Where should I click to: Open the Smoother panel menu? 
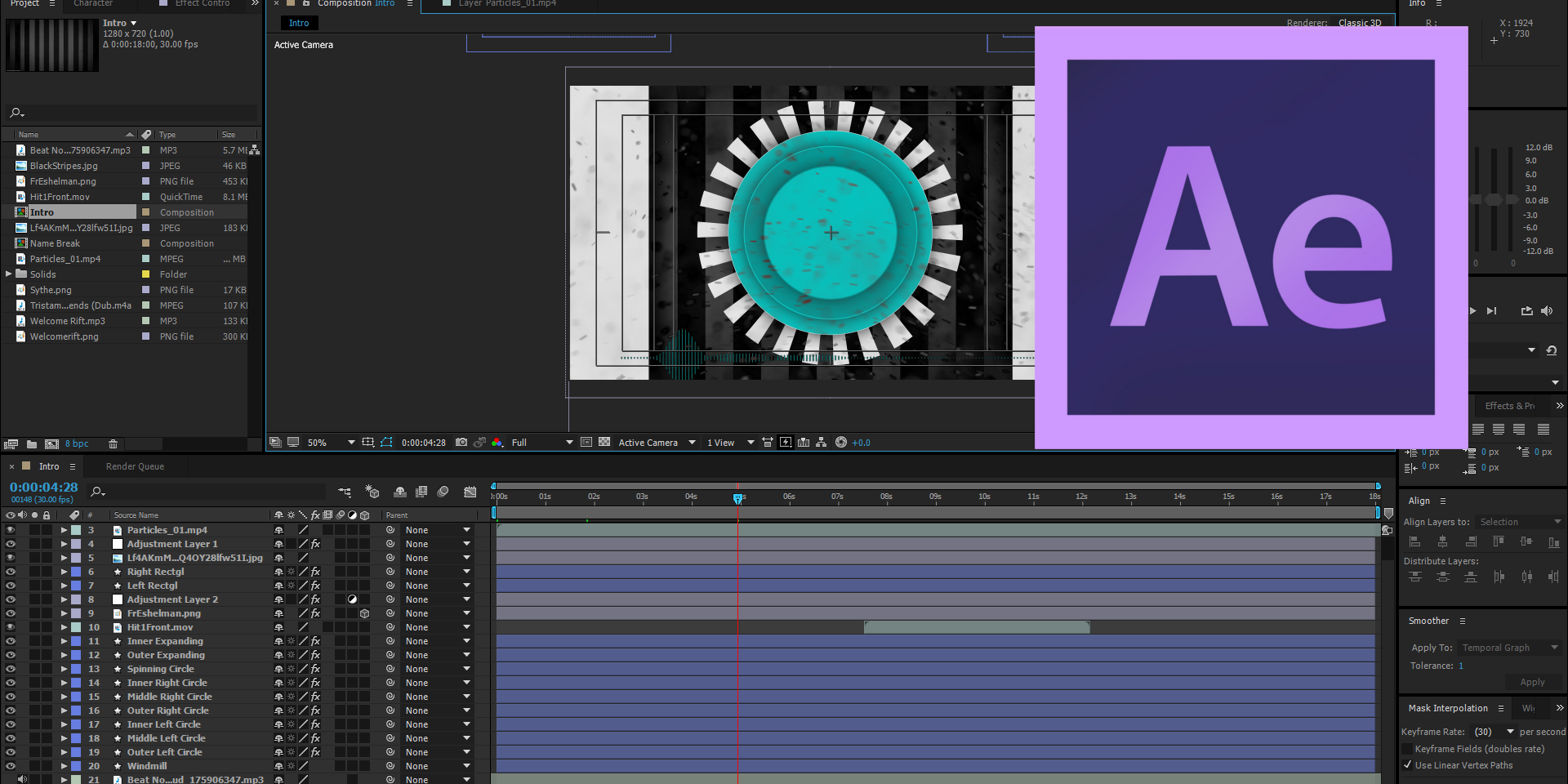[x=1463, y=621]
